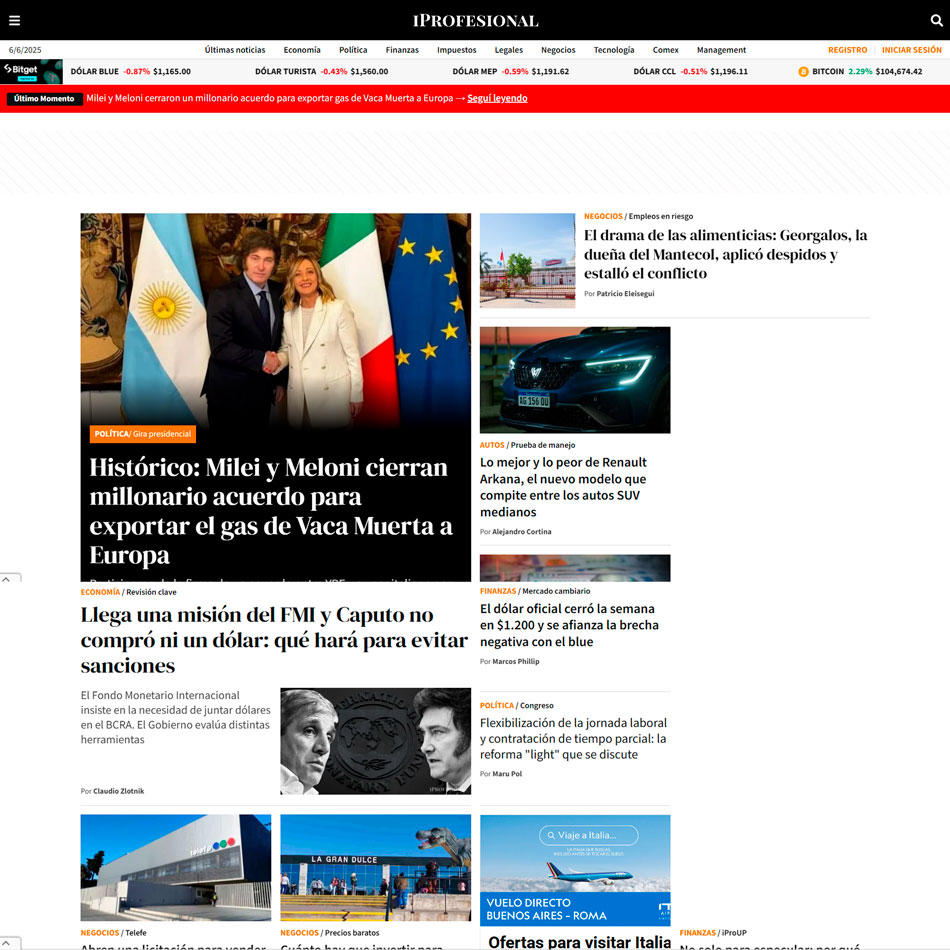Open the Georgalos alimenticias headline

pyautogui.click(x=726, y=254)
